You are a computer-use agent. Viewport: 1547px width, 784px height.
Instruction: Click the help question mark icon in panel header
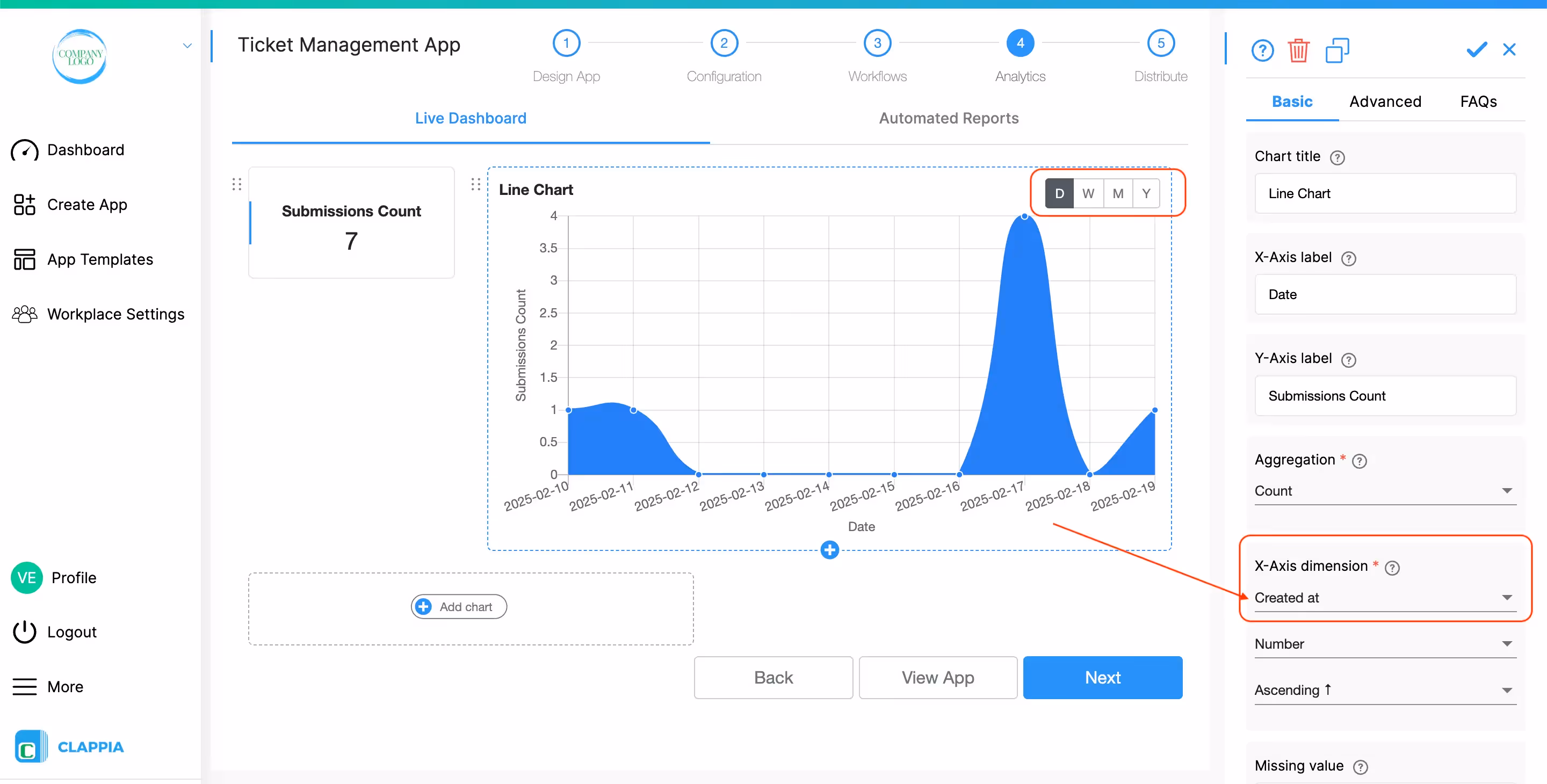[x=1262, y=50]
